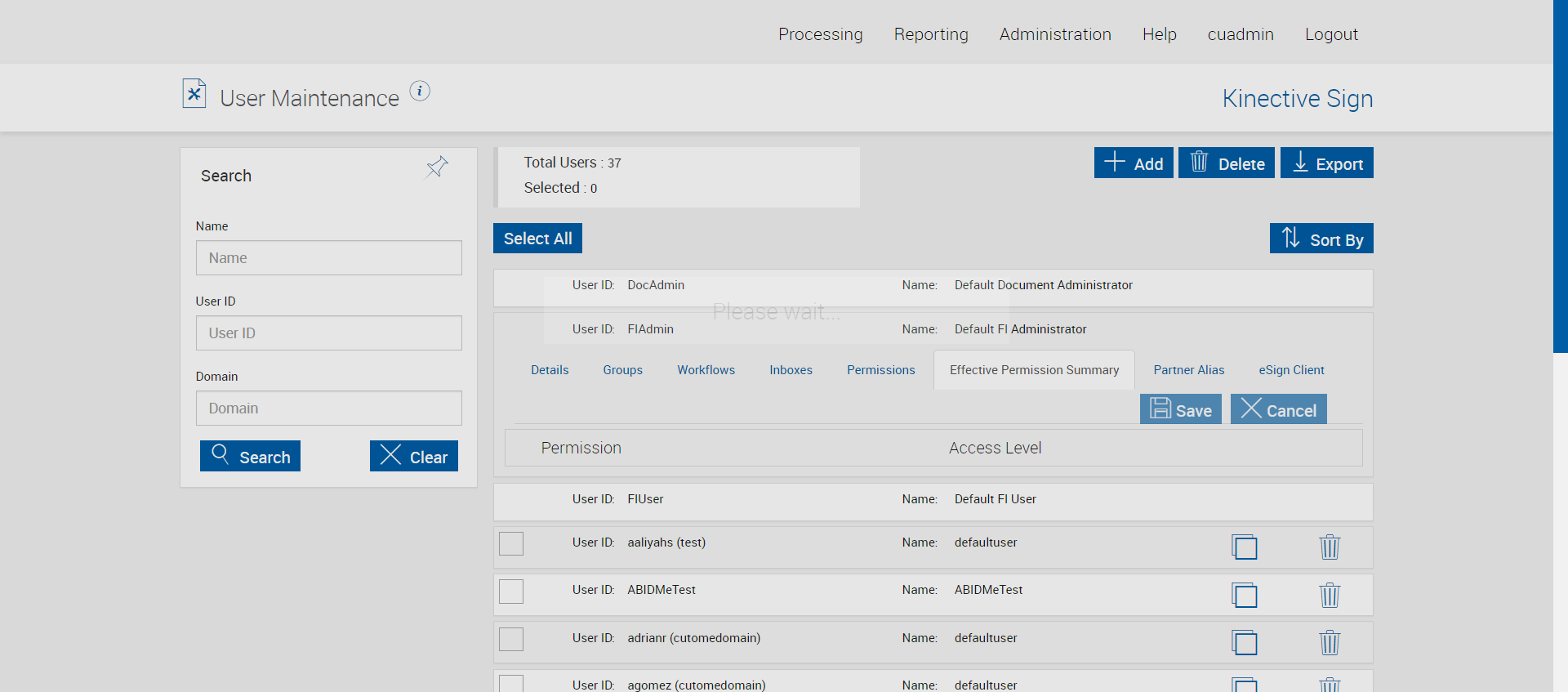This screenshot has height=692, width=1568.
Task: Select the adrianr (cutomedomain) checkbox
Action: tap(511, 639)
